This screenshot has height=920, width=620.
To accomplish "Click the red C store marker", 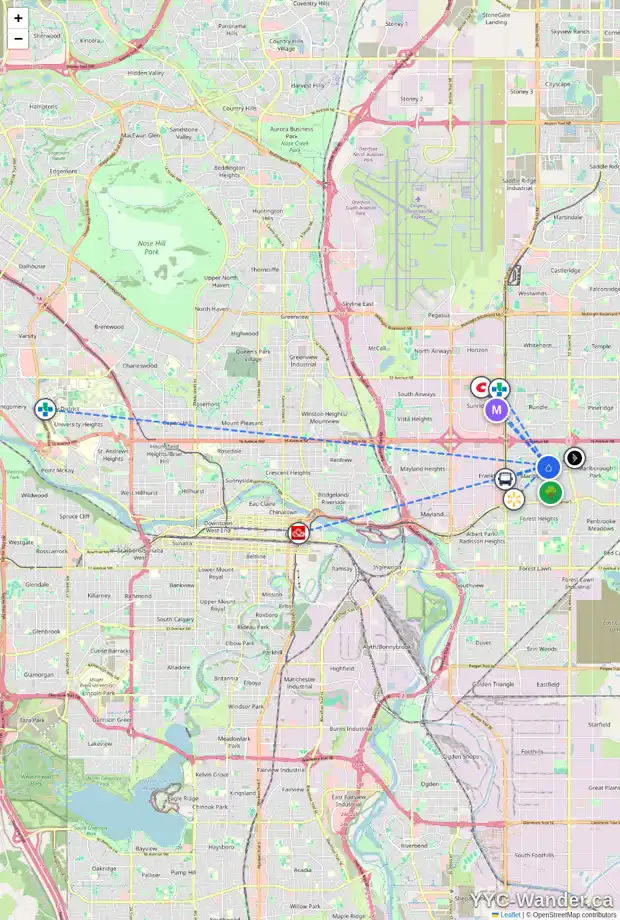I will pyautogui.click(x=481, y=388).
